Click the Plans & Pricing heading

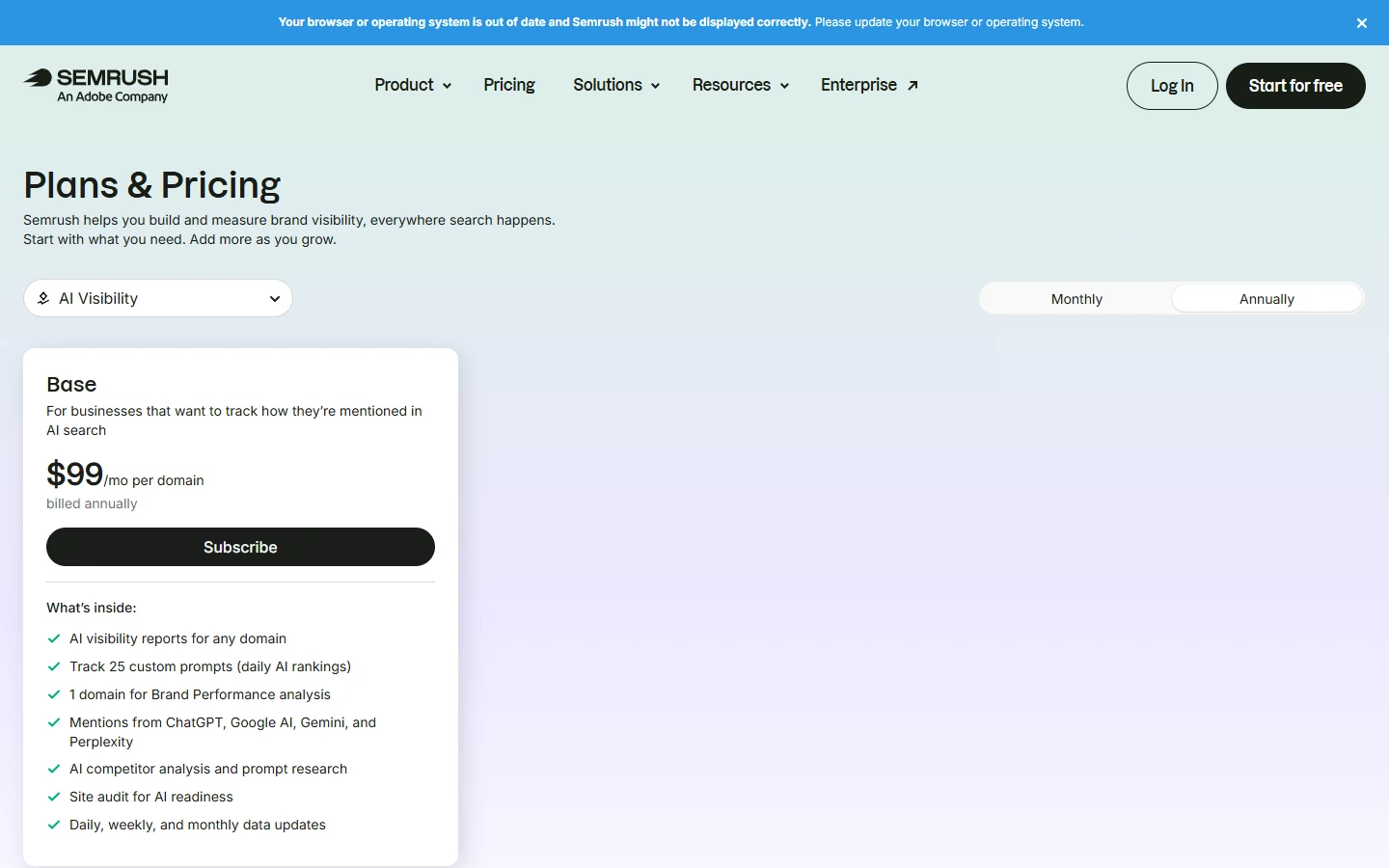click(x=152, y=185)
